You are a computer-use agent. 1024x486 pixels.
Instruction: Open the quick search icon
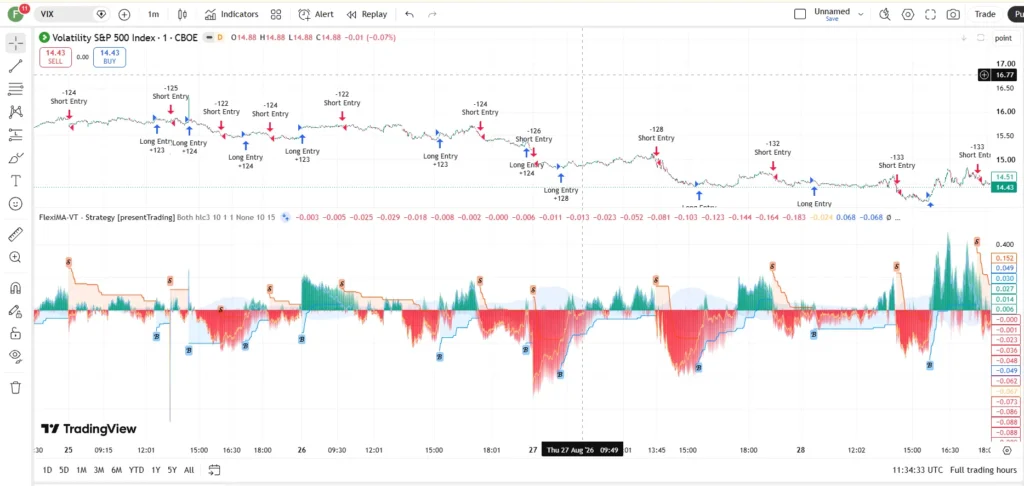tap(884, 14)
